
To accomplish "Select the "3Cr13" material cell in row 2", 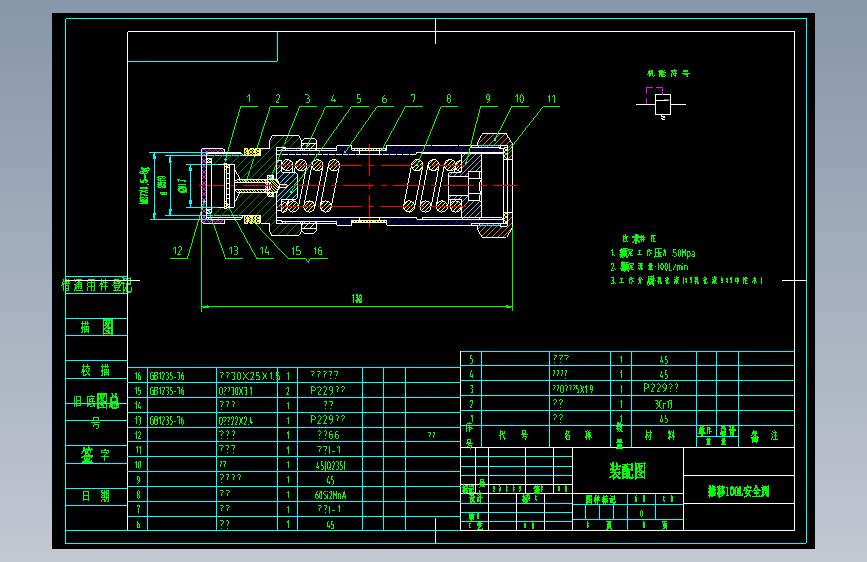I will [664, 404].
